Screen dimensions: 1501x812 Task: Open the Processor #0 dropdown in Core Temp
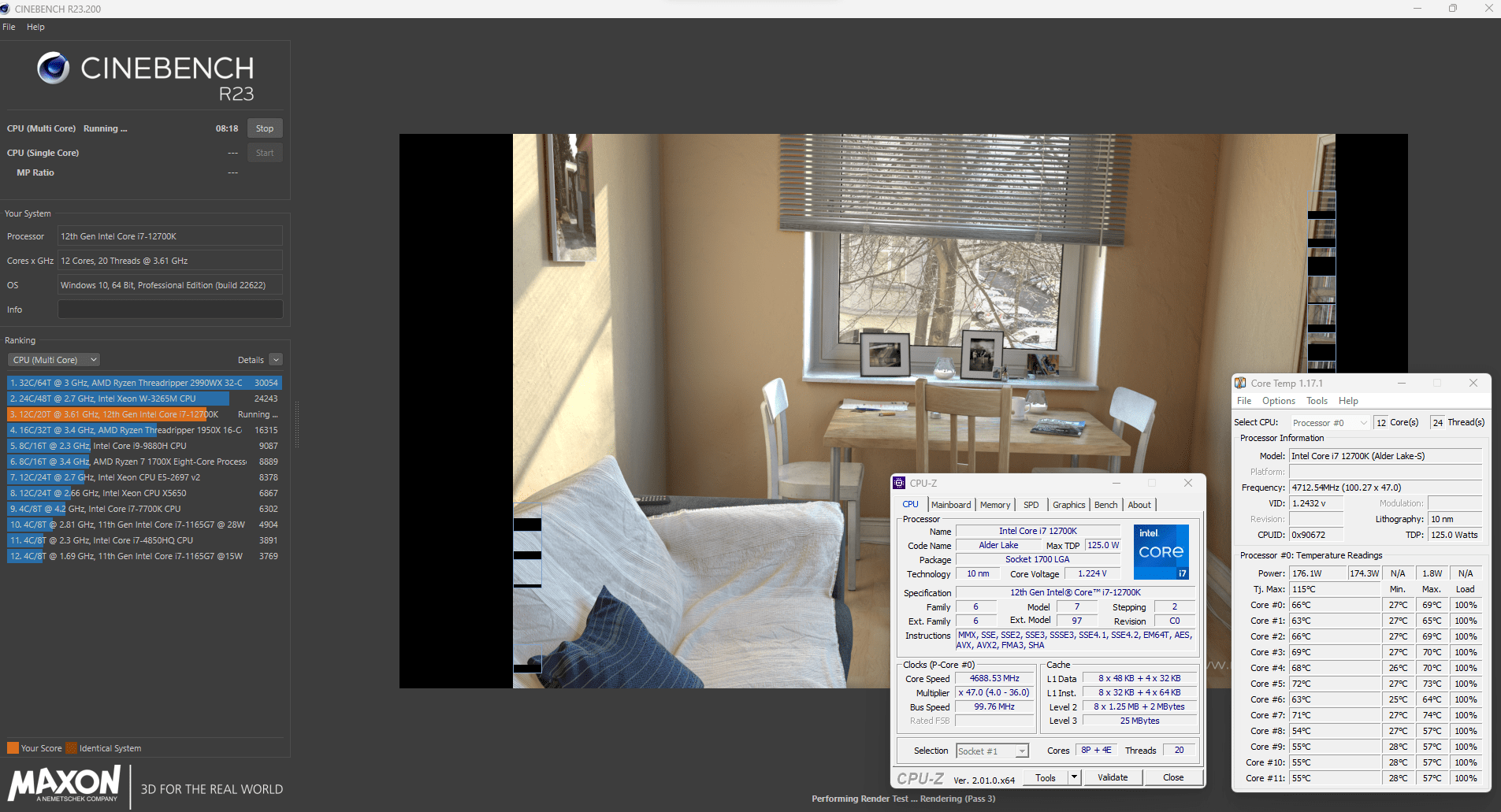(x=1329, y=423)
